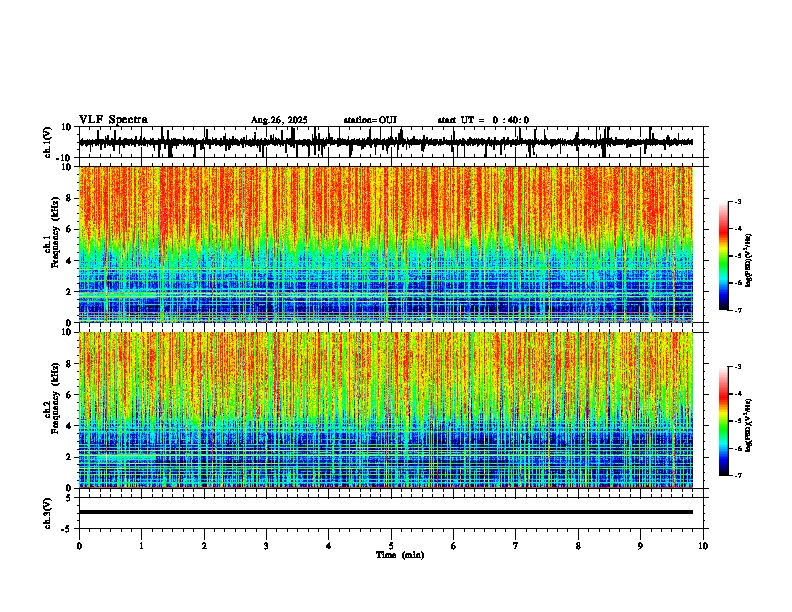Screen dimensions: 792x612
Task: Click the "8" kHz tick of ch.2 spectrogram
Action: (70, 364)
